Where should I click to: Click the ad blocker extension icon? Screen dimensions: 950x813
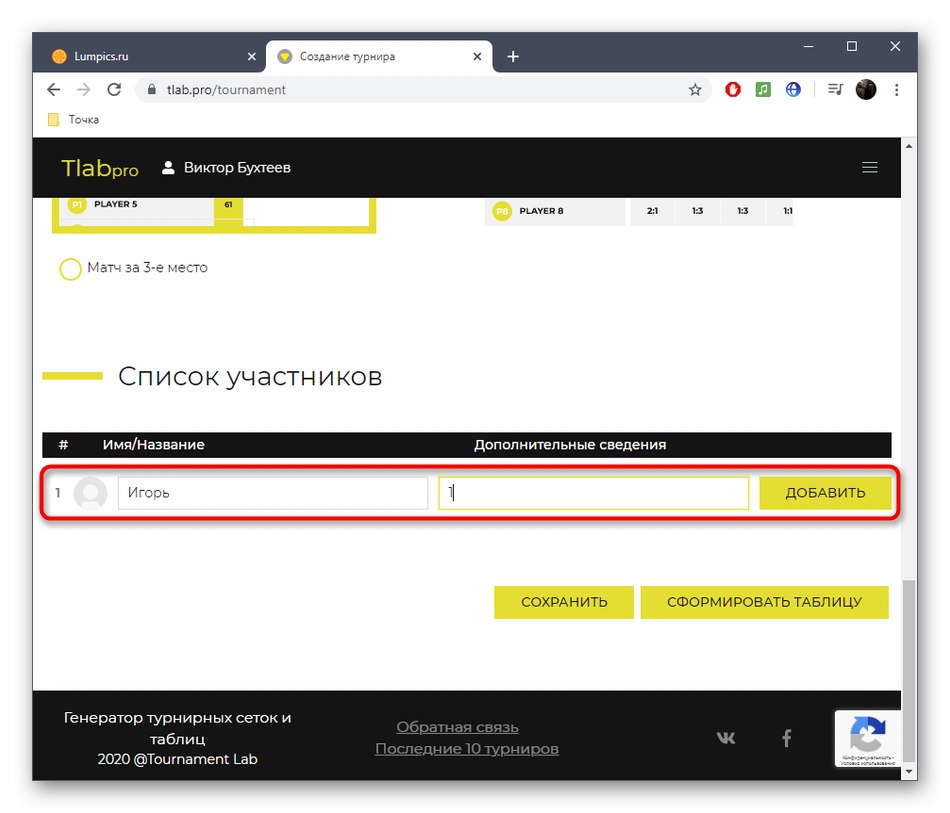point(733,89)
